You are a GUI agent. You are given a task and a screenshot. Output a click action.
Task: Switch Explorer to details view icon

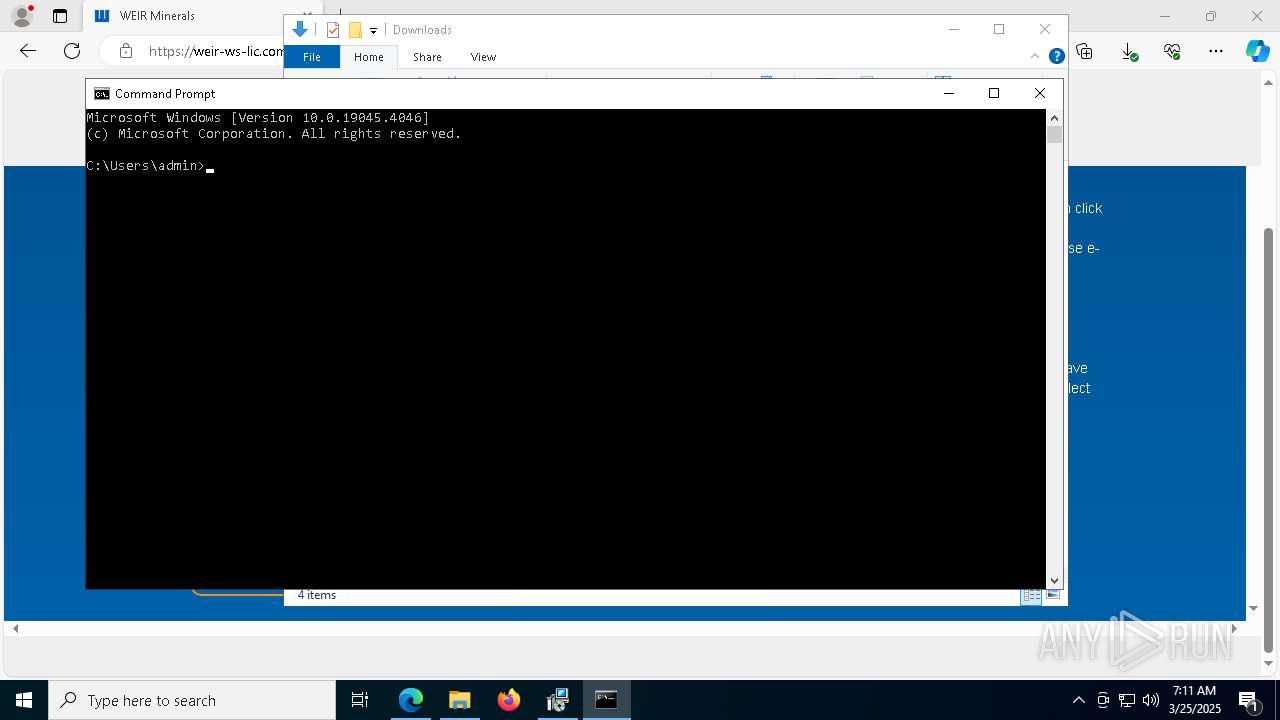pos(1031,595)
